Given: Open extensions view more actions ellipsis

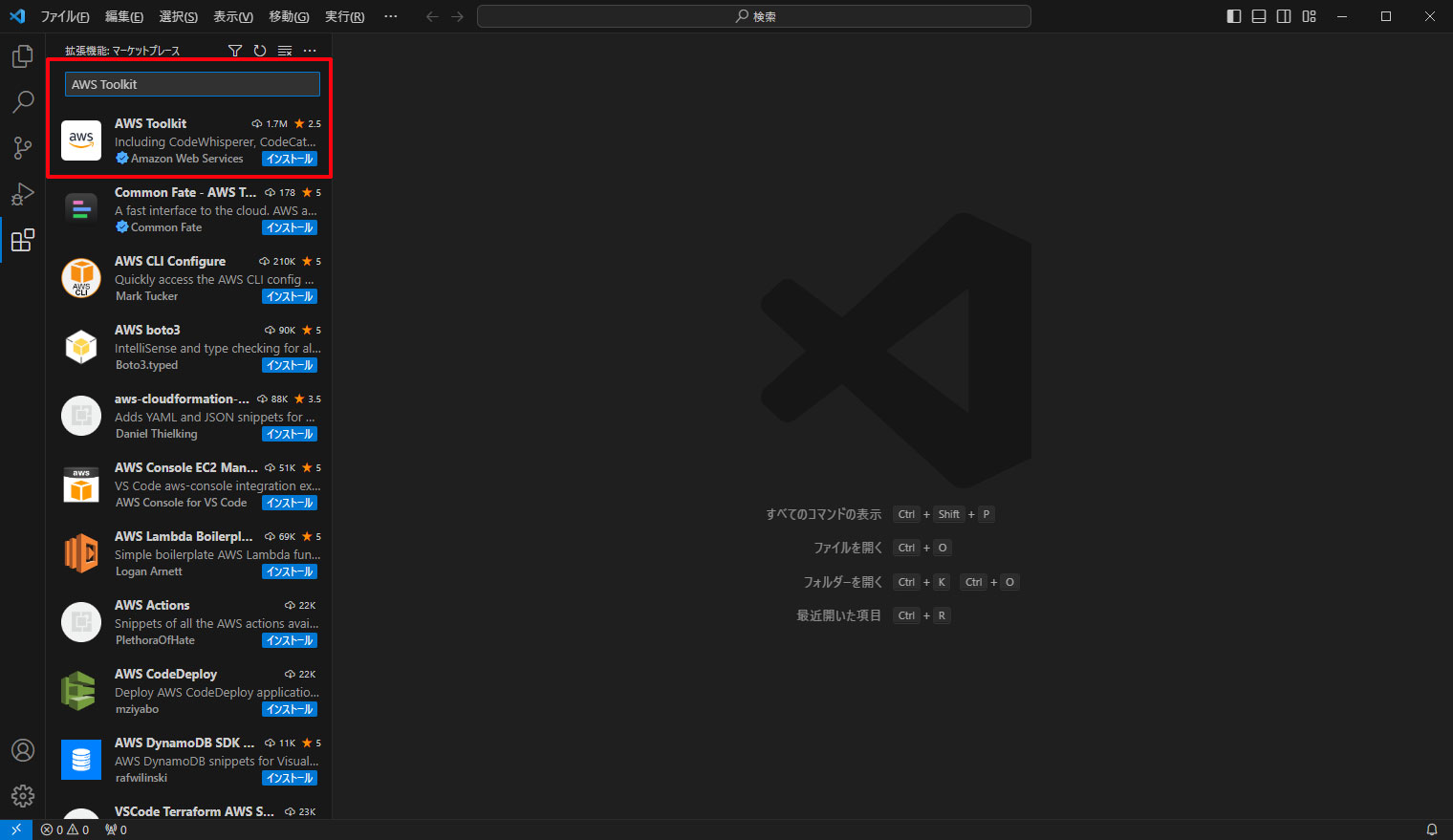Looking at the screenshot, I should tap(310, 51).
